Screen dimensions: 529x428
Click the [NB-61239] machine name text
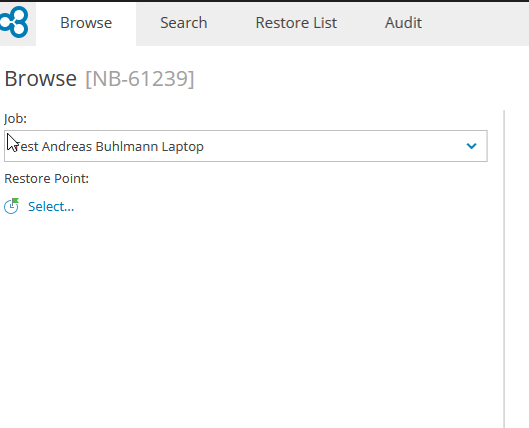(140, 79)
